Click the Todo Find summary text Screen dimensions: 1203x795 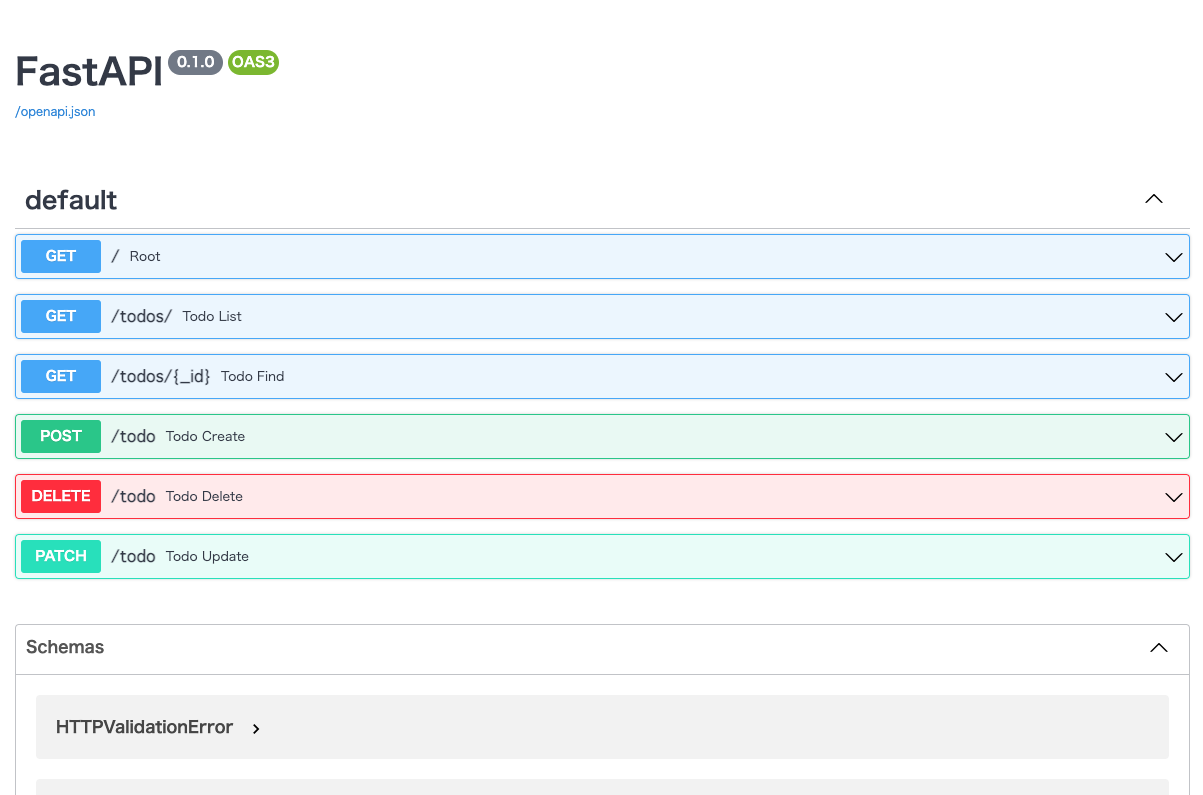[x=253, y=376]
